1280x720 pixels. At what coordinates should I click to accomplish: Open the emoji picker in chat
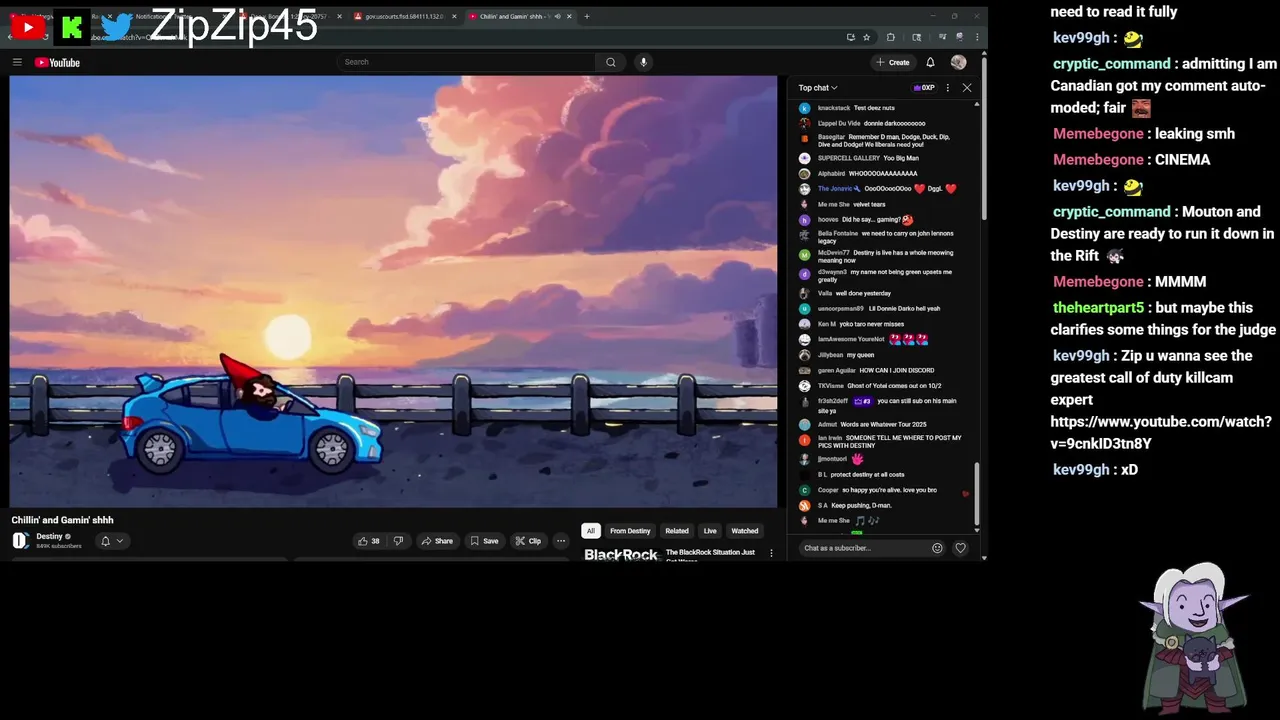tap(937, 548)
